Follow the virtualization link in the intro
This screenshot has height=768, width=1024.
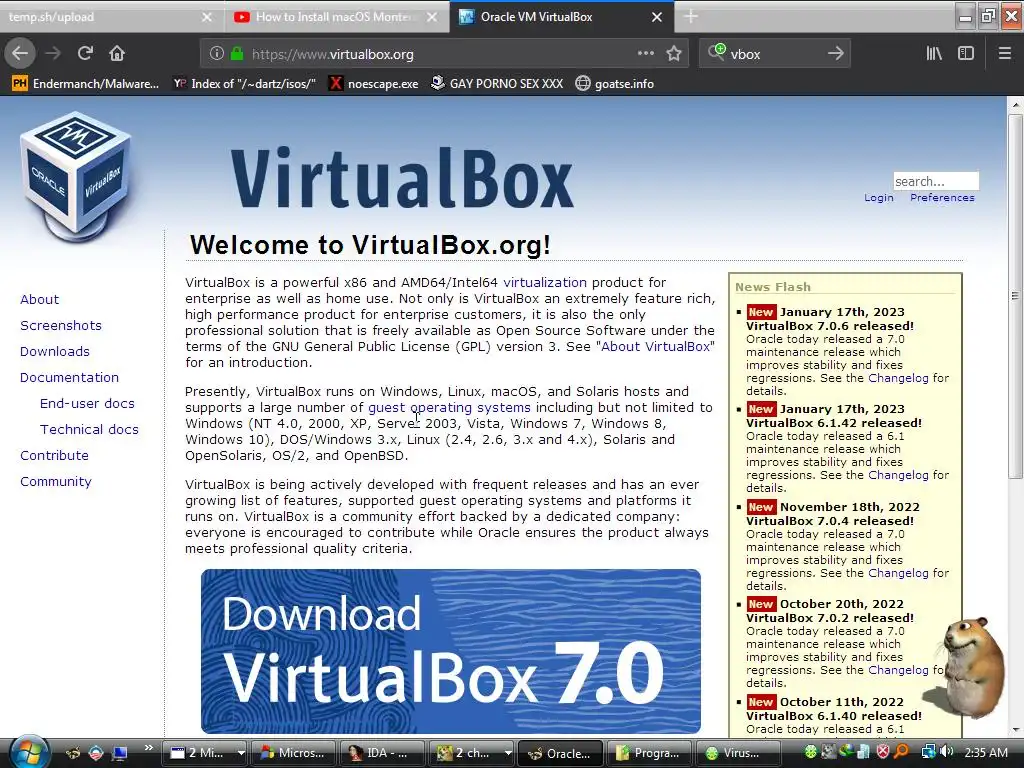545,282
